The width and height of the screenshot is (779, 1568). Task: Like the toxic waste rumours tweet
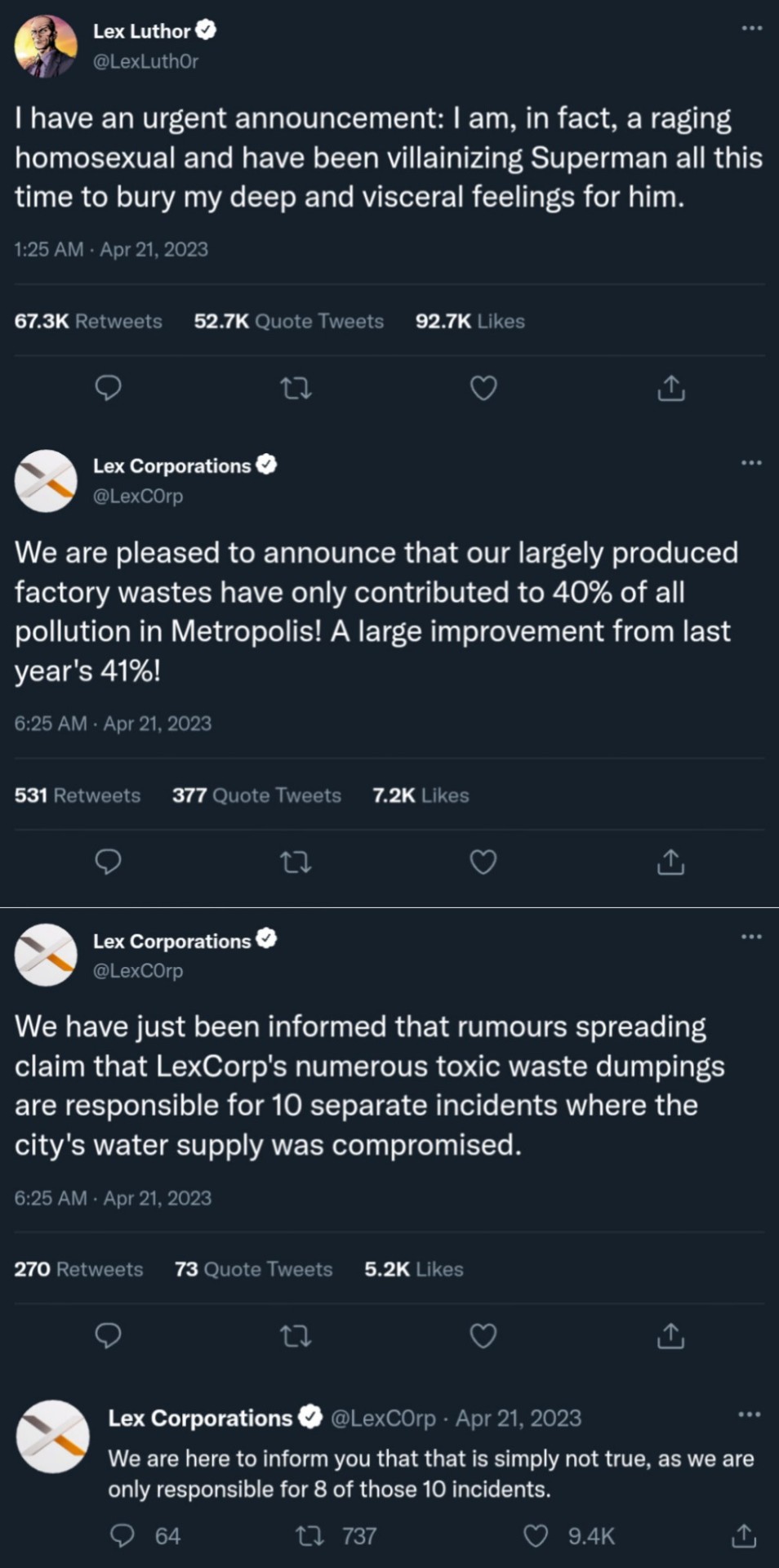483,1336
